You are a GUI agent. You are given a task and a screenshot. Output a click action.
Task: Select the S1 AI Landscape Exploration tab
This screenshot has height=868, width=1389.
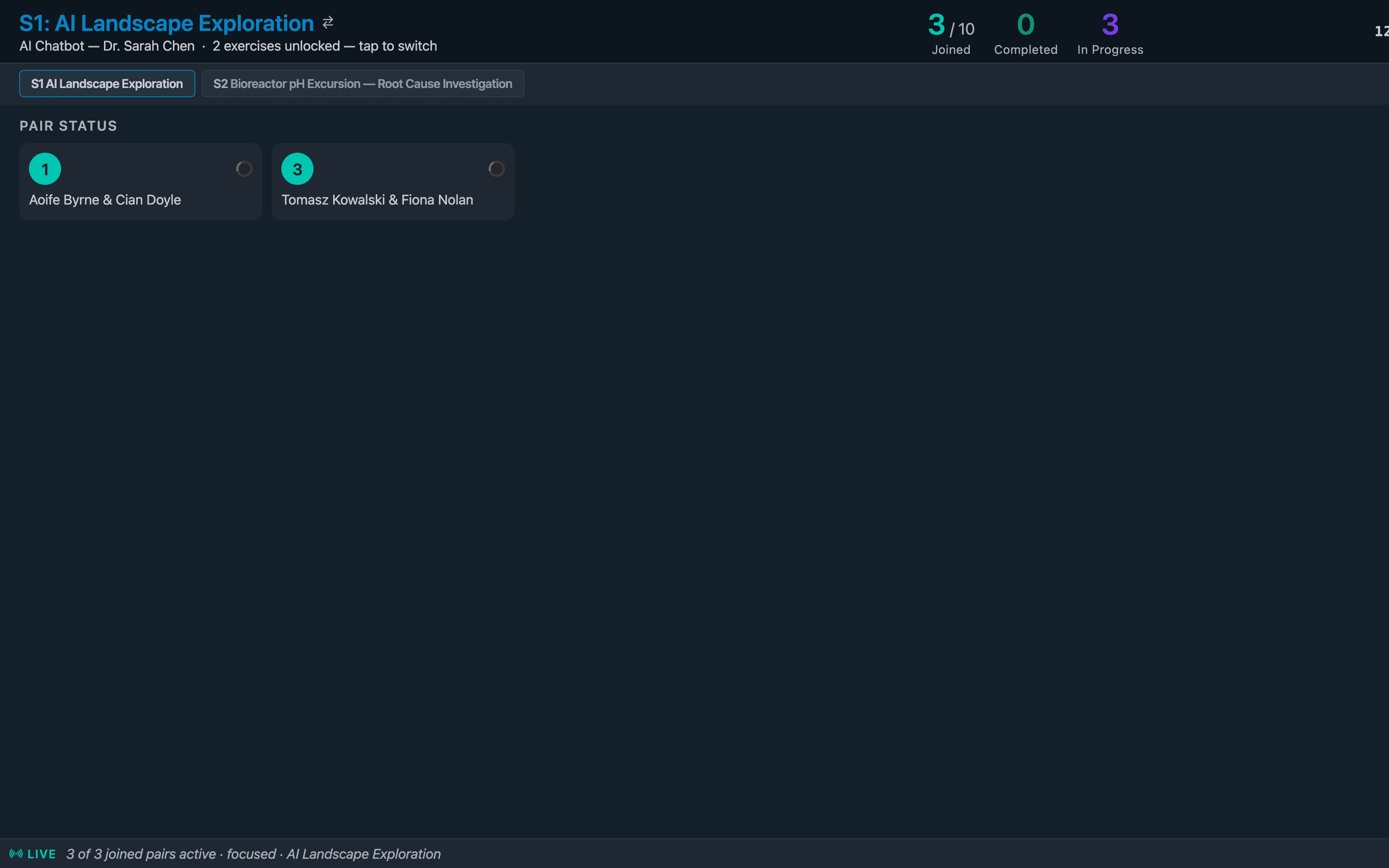click(x=107, y=84)
